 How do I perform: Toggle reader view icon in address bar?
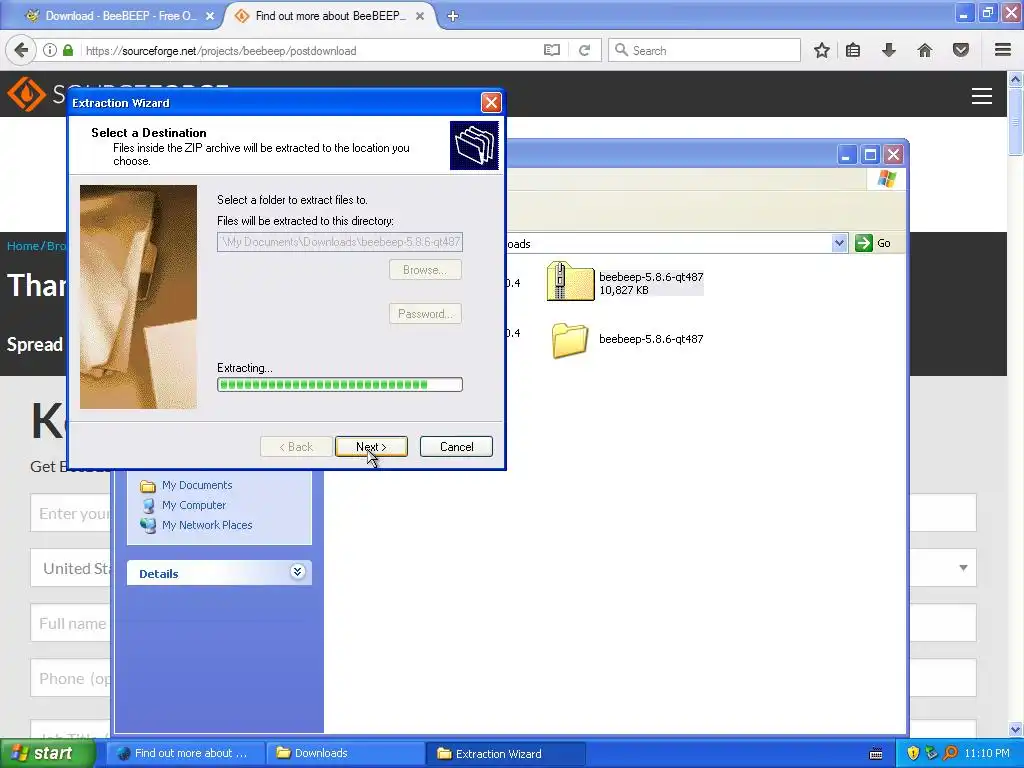click(552, 50)
